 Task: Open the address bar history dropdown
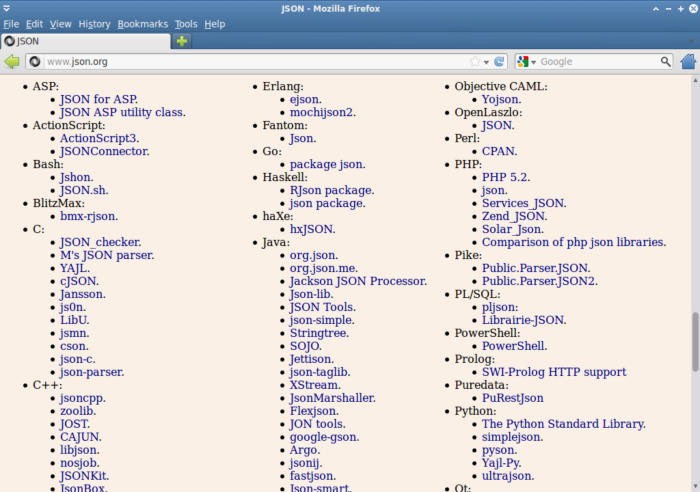point(486,62)
